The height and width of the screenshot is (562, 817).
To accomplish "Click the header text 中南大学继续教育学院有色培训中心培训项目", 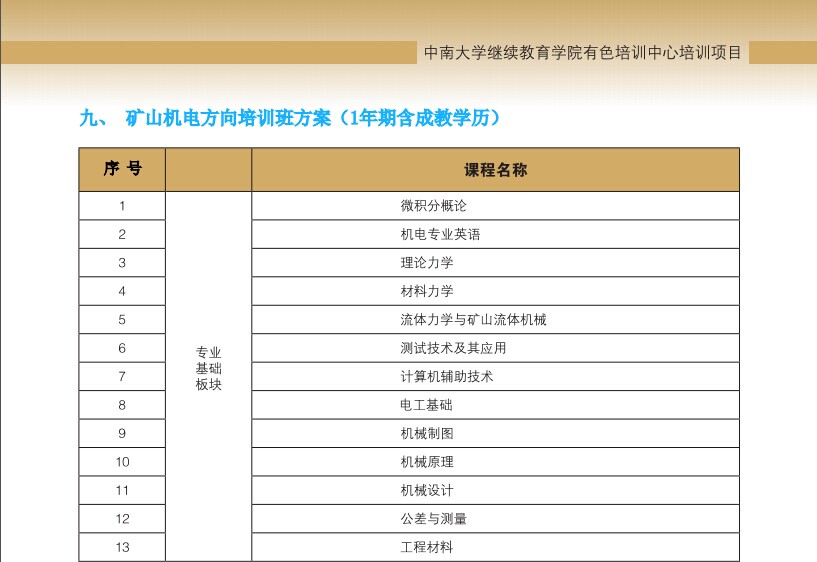I will [x=582, y=53].
